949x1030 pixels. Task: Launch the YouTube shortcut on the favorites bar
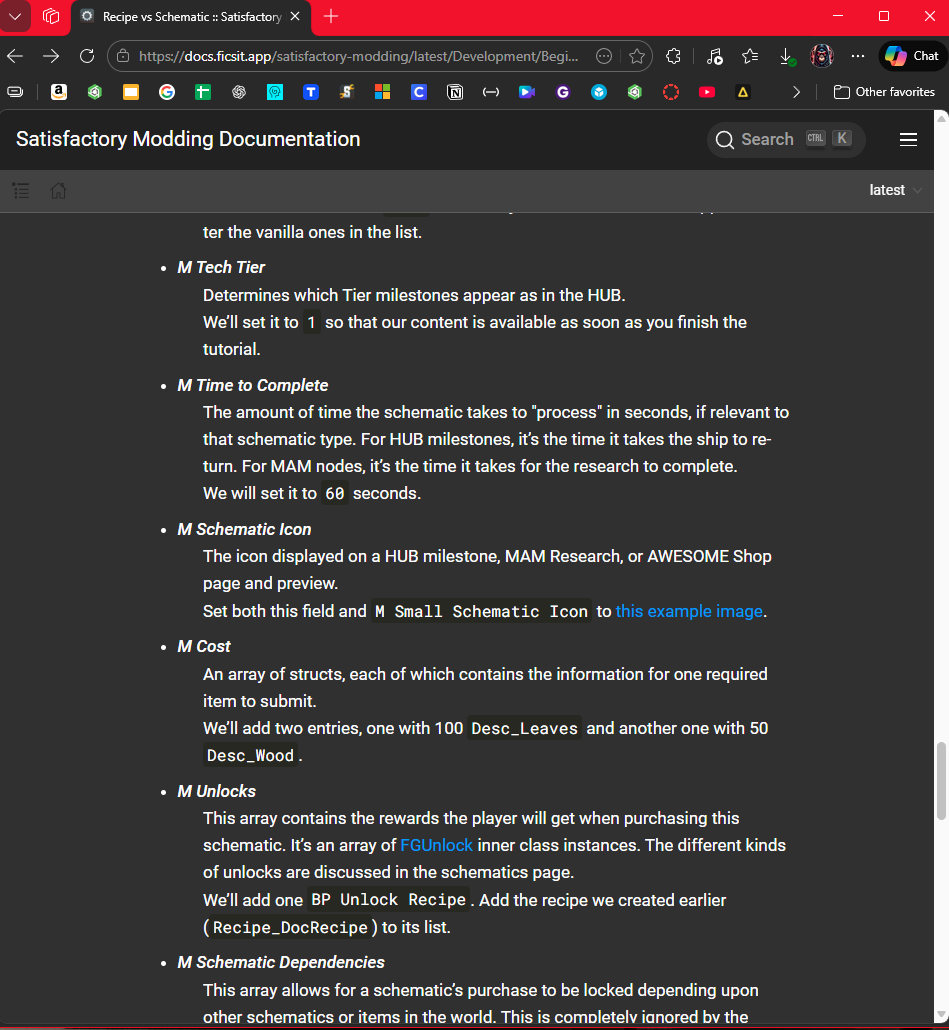click(x=707, y=91)
